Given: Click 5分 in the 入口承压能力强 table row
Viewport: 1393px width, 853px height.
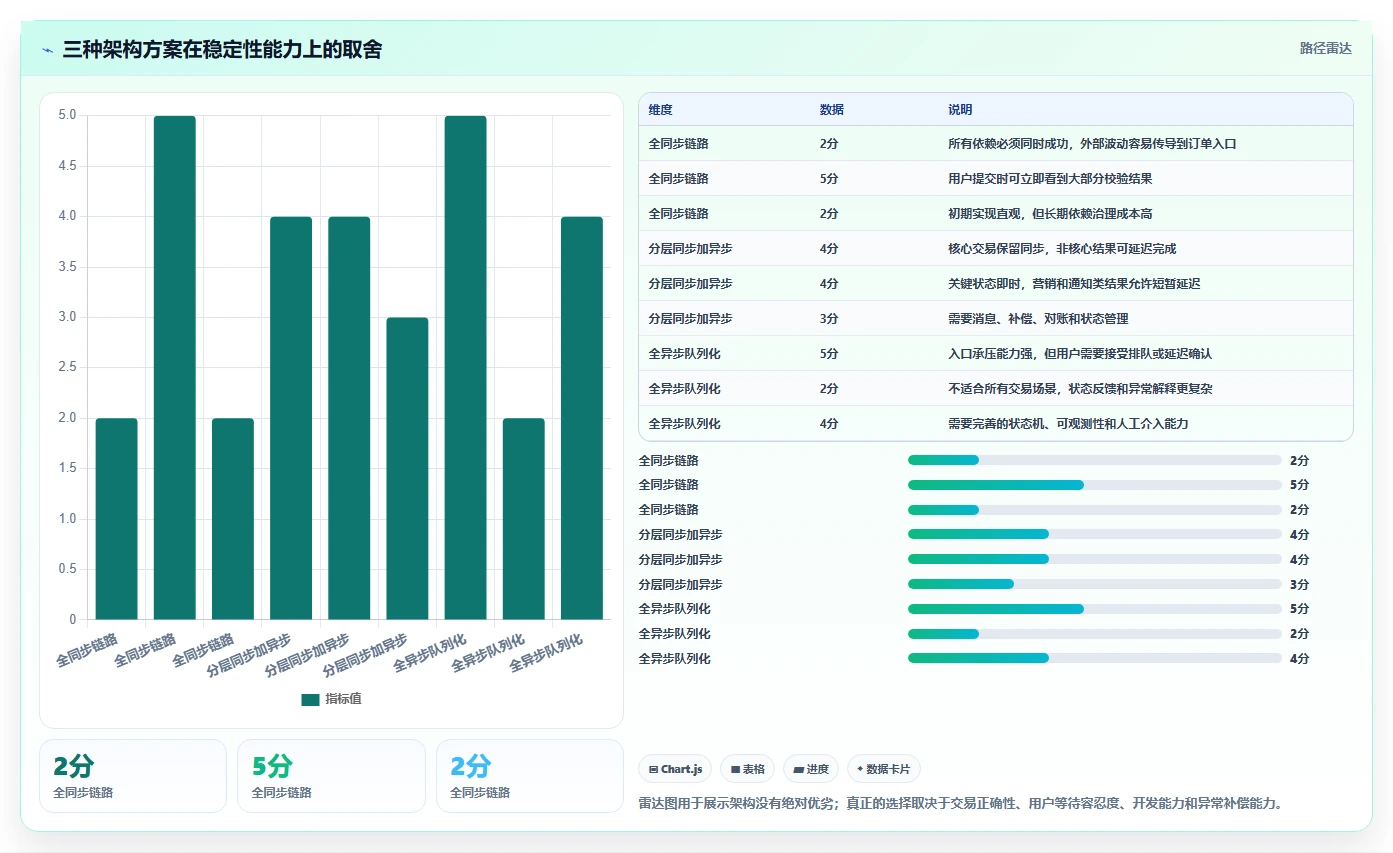Looking at the screenshot, I should point(829,354).
